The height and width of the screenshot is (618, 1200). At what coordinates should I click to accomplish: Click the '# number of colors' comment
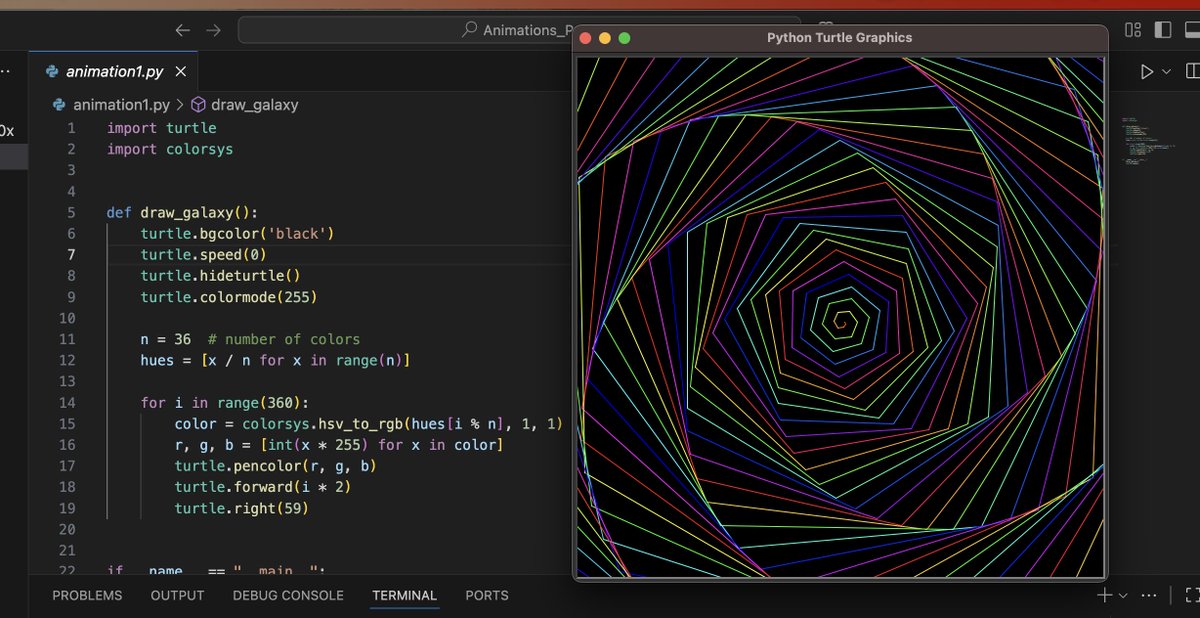(284, 339)
